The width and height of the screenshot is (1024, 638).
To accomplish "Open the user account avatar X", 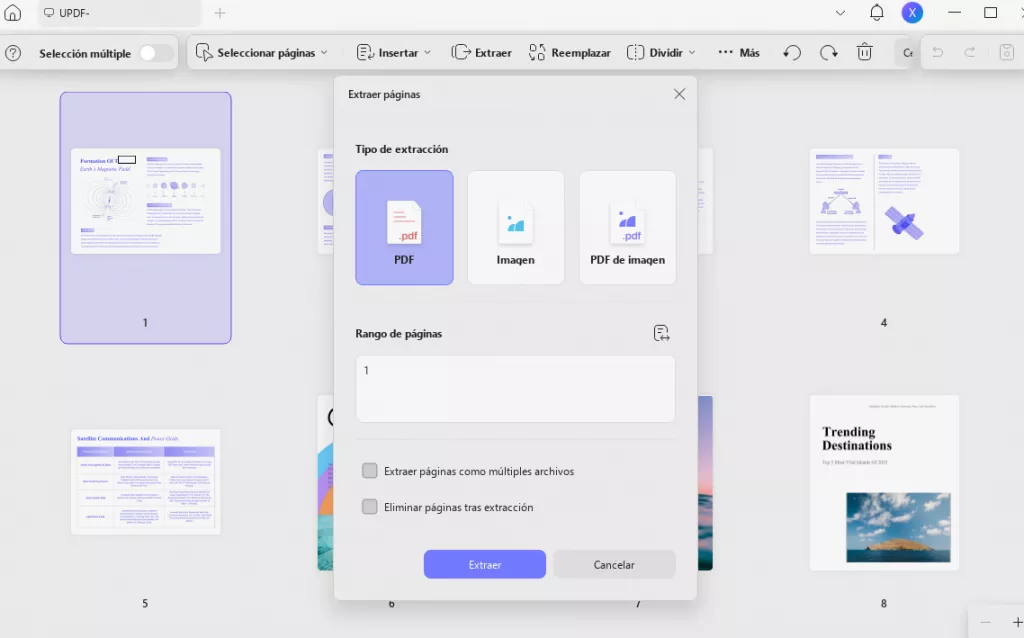I will [x=912, y=12].
